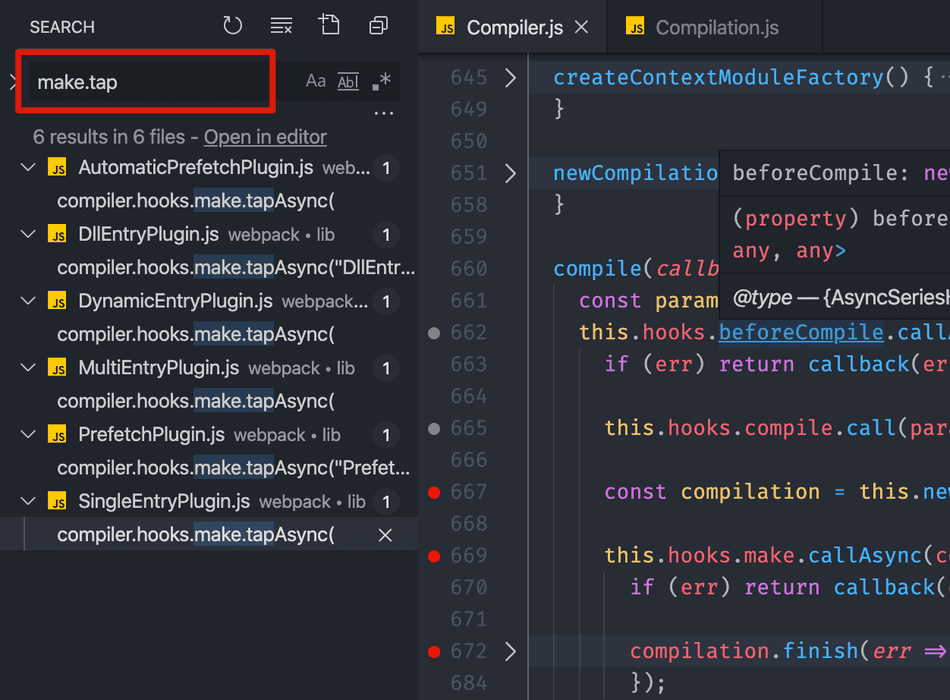Toggle the red breakpoint at line 667
The width and height of the screenshot is (950, 700).
point(434,492)
